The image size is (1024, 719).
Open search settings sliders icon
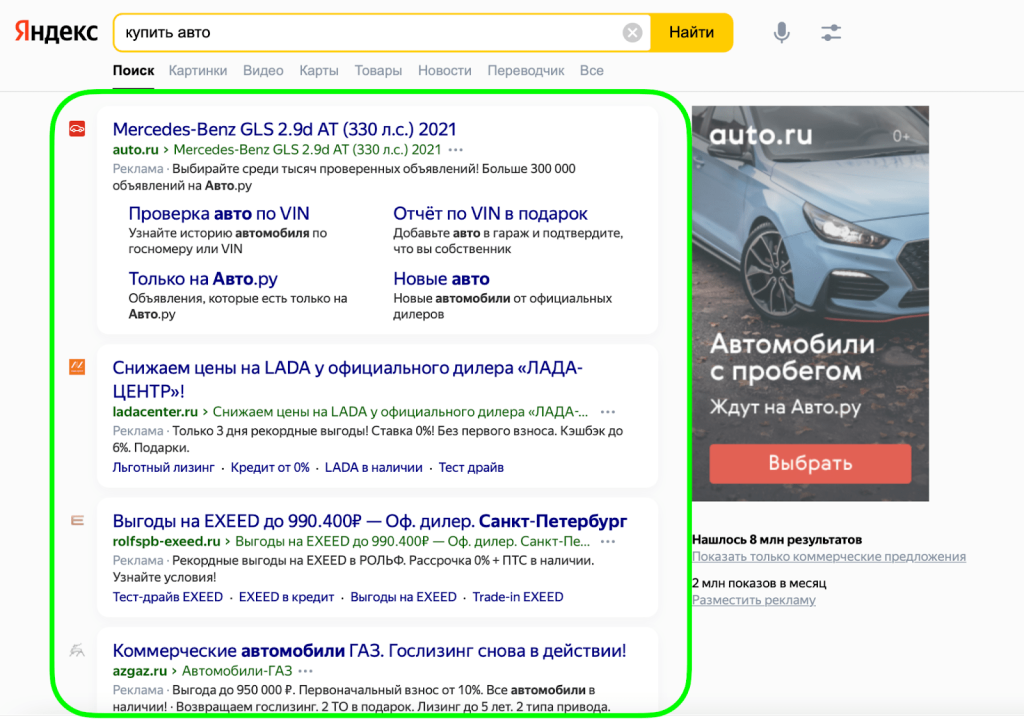(831, 33)
